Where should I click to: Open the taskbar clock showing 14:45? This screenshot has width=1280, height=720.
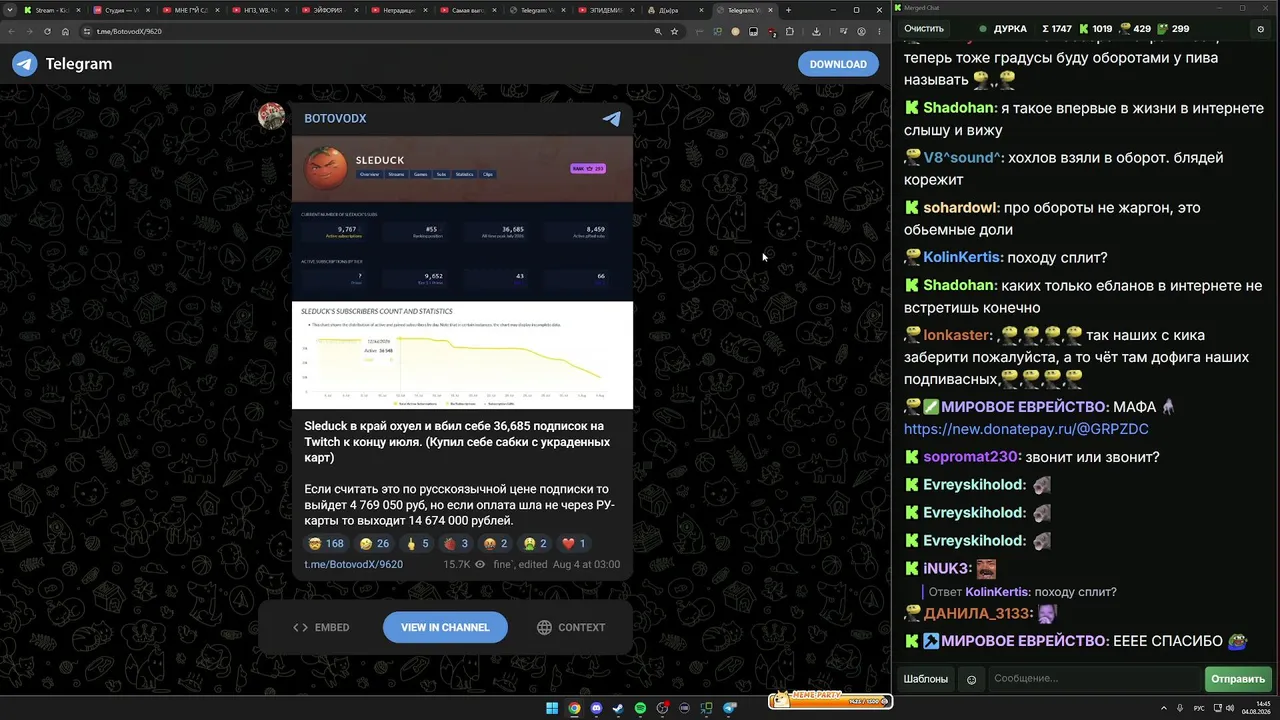coord(1257,708)
